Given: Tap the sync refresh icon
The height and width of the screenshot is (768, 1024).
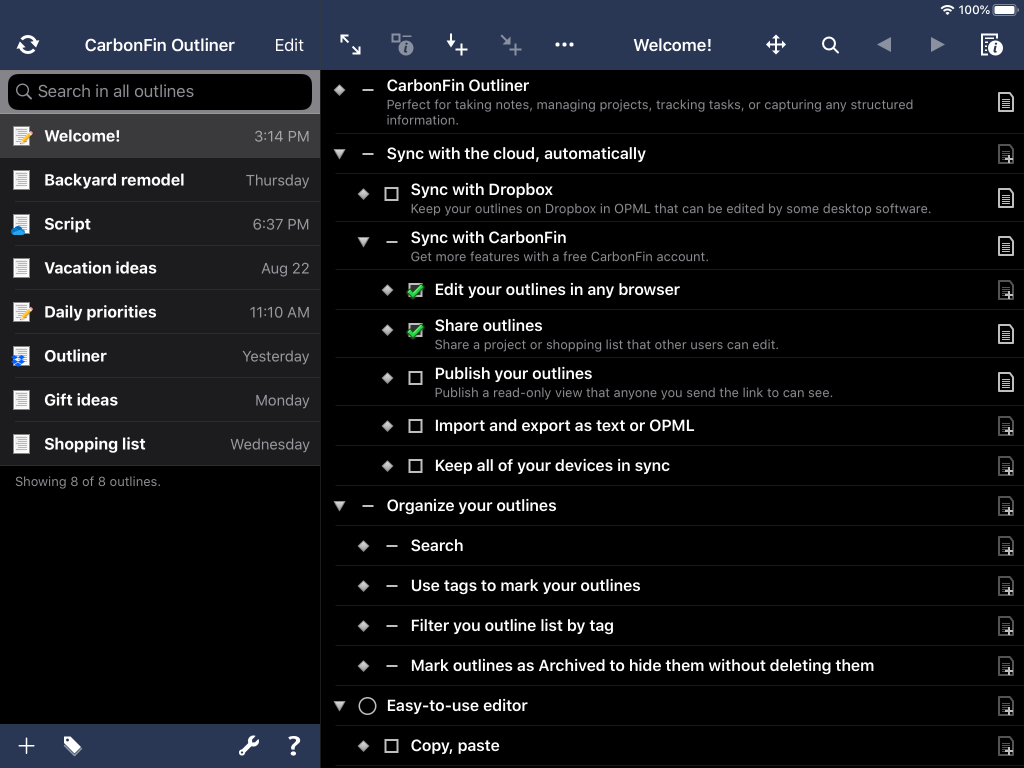Looking at the screenshot, I should click(27, 44).
